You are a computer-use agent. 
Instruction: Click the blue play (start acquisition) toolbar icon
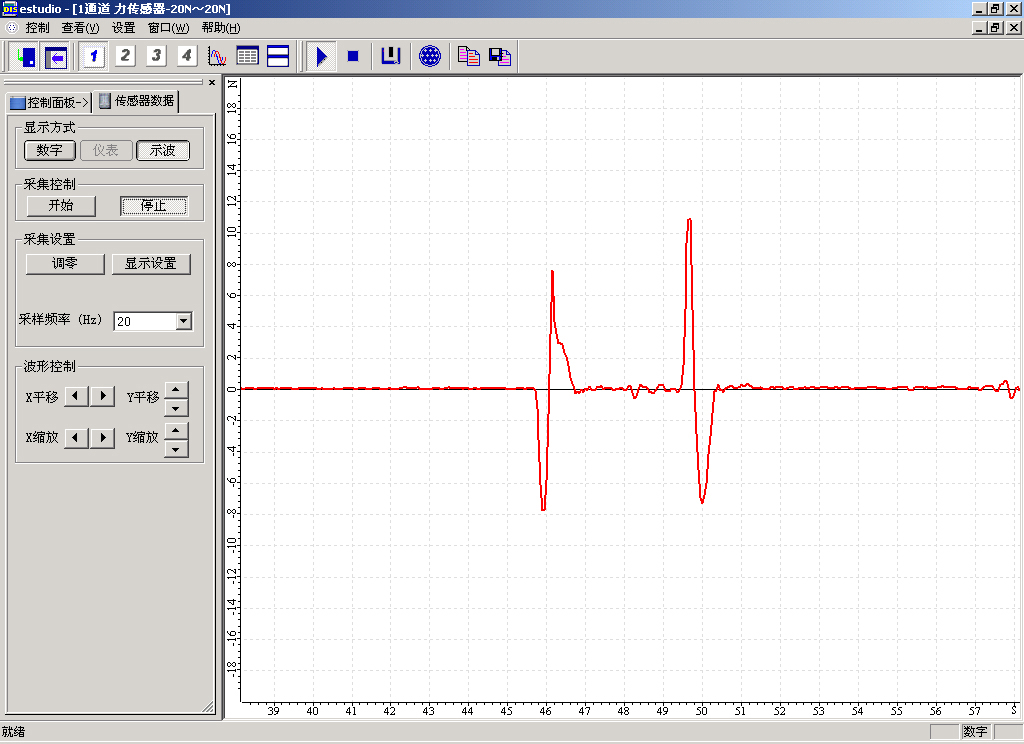point(321,56)
